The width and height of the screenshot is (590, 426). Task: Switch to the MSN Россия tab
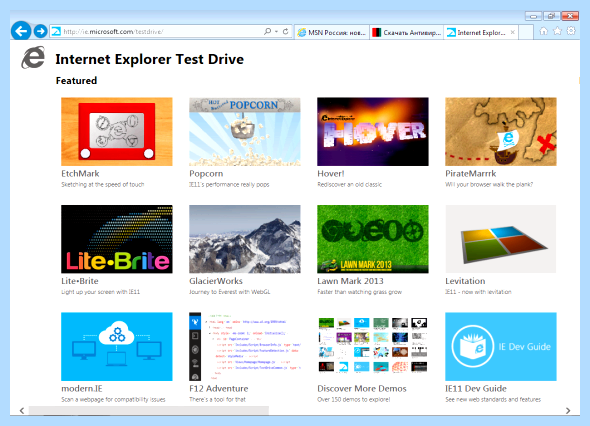pyautogui.click(x=331, y=32)
